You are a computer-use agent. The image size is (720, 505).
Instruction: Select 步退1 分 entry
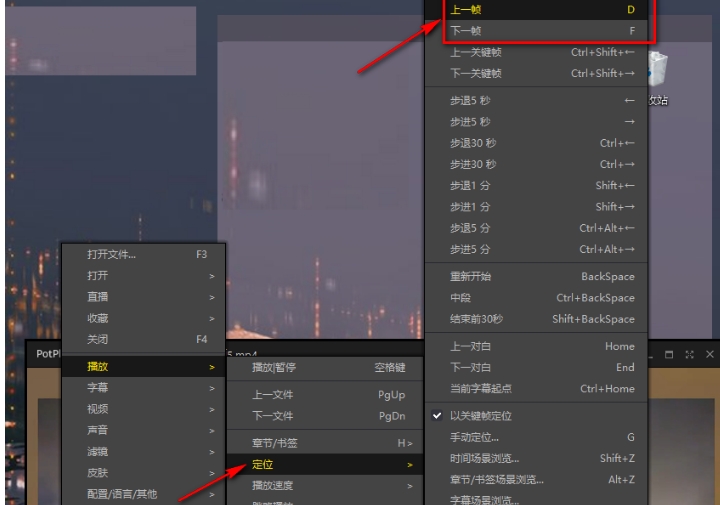pos(536,185)
